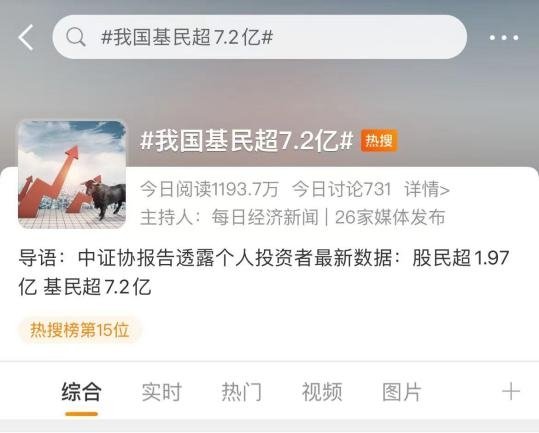Open the three-dot more options menu

[x=504, y=37]
